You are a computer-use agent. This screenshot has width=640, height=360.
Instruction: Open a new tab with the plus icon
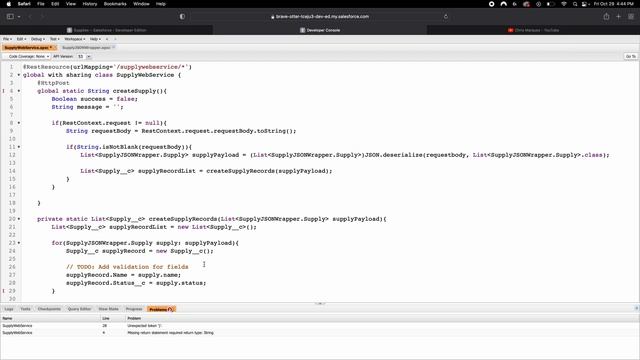point(618,16)
